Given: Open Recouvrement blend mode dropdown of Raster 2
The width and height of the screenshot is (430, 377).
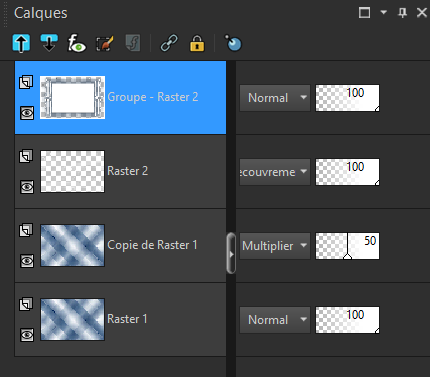Looking at the screenshot, I should click(x=275, y=172).
